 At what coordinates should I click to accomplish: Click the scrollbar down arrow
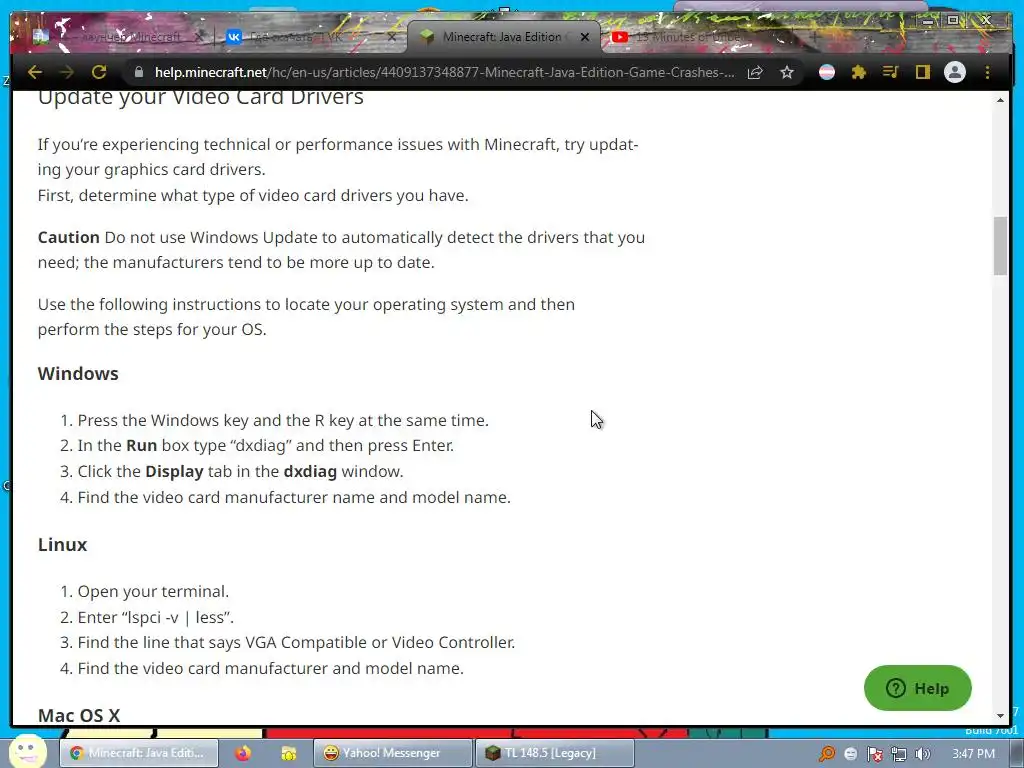point(1000,716)
